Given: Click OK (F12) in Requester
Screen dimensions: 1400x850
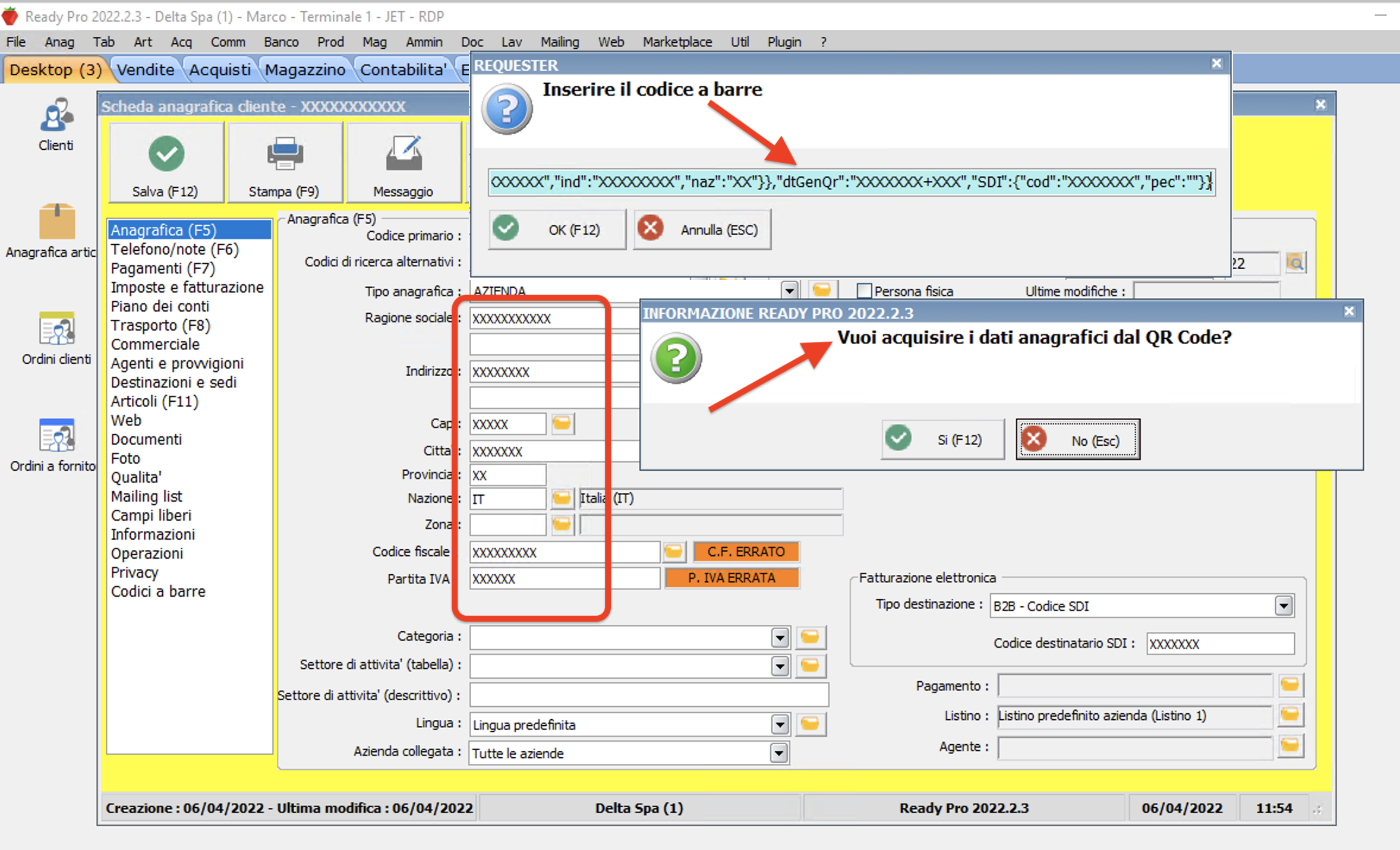Looking at the screenshot, I should pyautogui.click(x=557, y=229).
